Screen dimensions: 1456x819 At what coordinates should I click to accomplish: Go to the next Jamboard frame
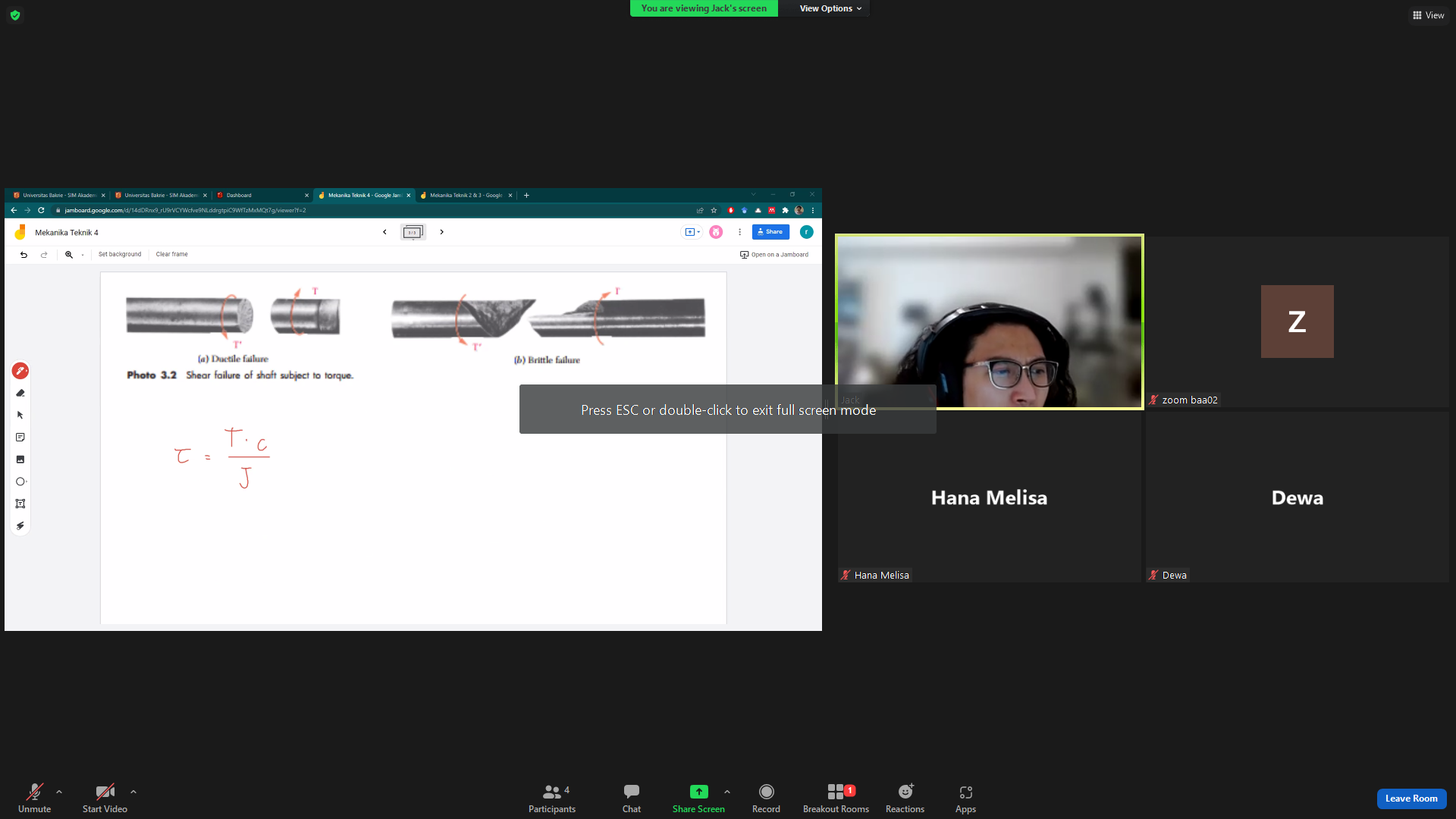(x=441, y=232)
